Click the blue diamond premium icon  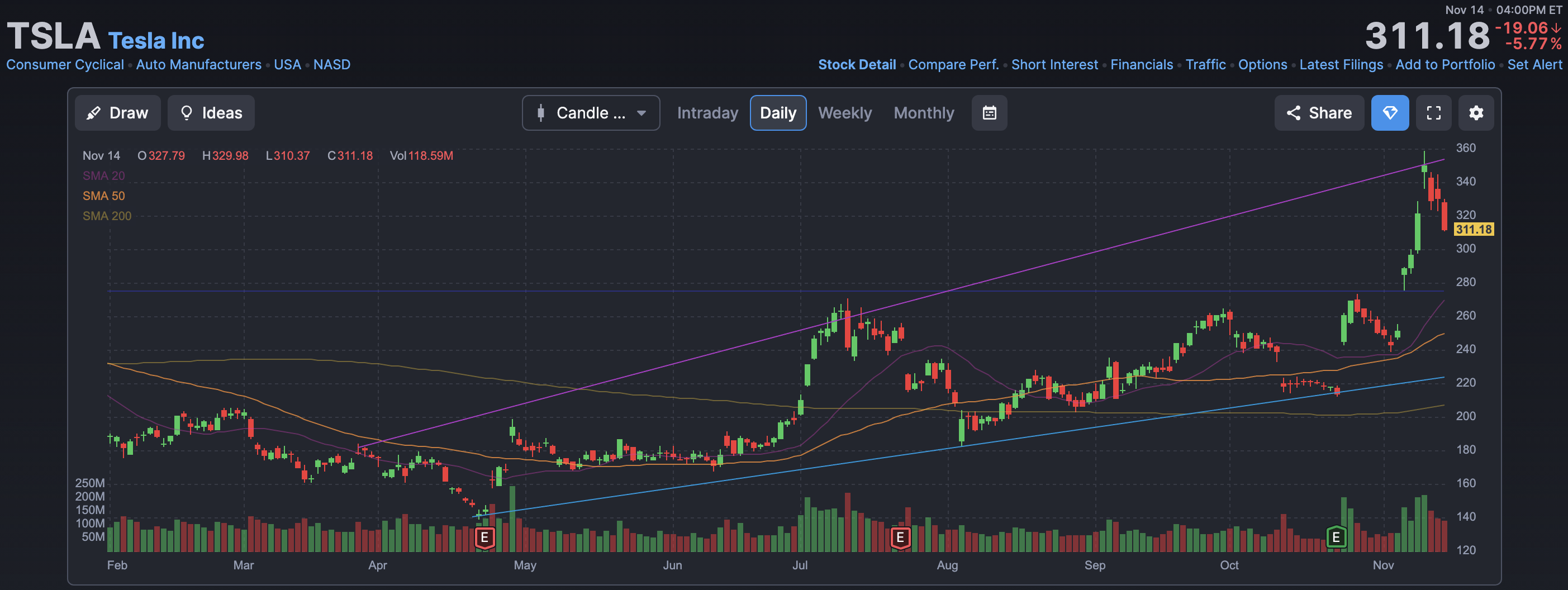point(1390,113)
